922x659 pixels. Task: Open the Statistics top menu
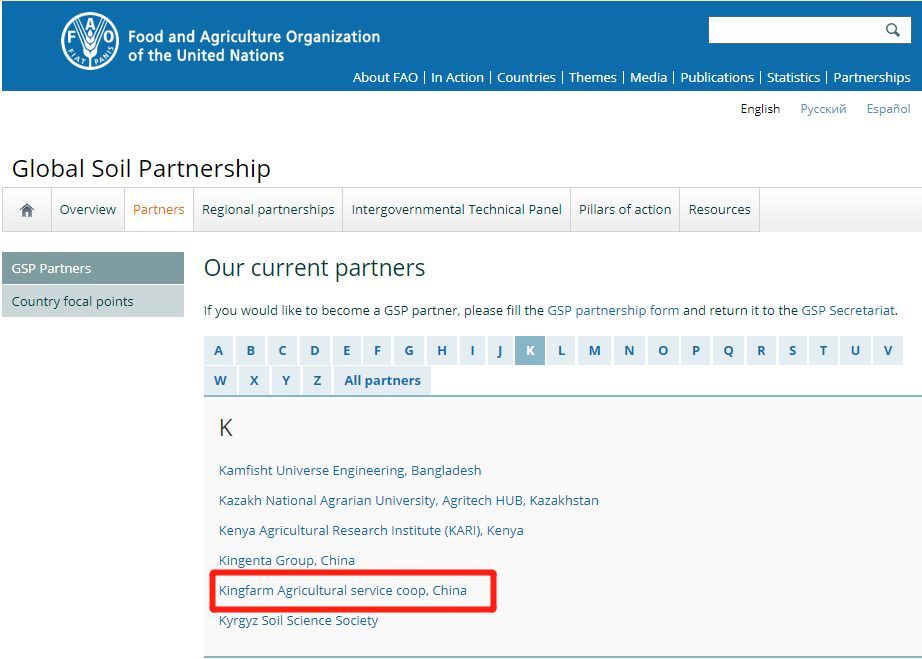[793, 78]
